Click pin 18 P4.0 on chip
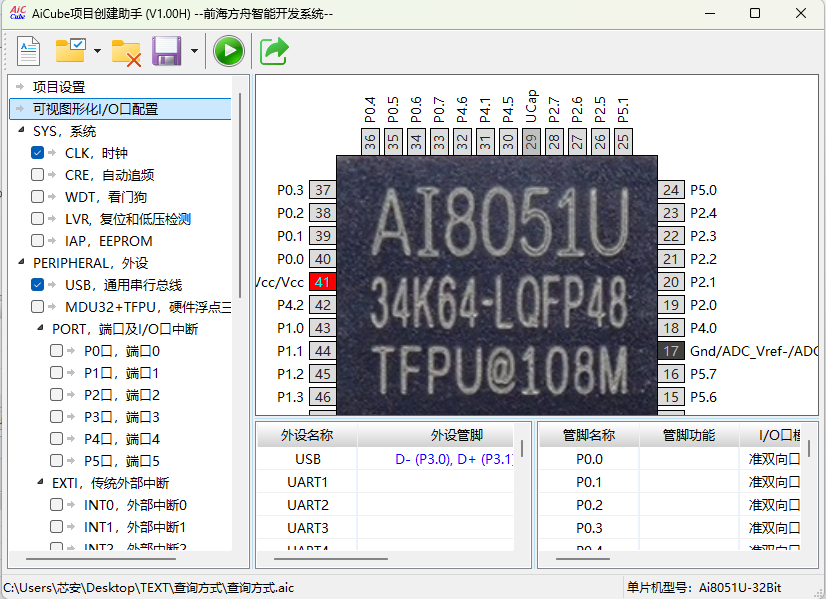This screenshot has width=826, height=599. click(671, 328)
